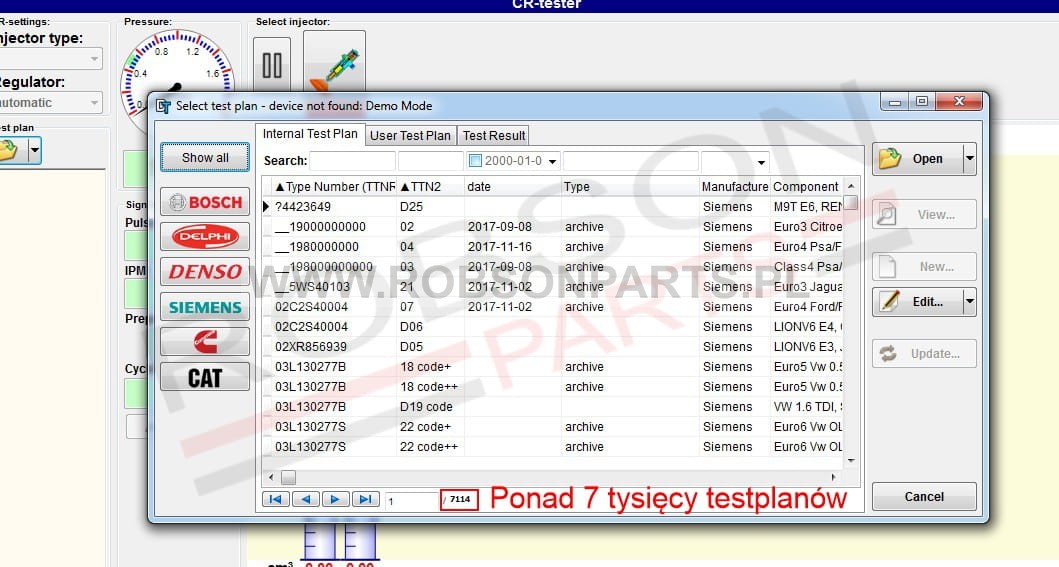
Task: Select the Denso manufacturer filter
Action: click(205, 272)
